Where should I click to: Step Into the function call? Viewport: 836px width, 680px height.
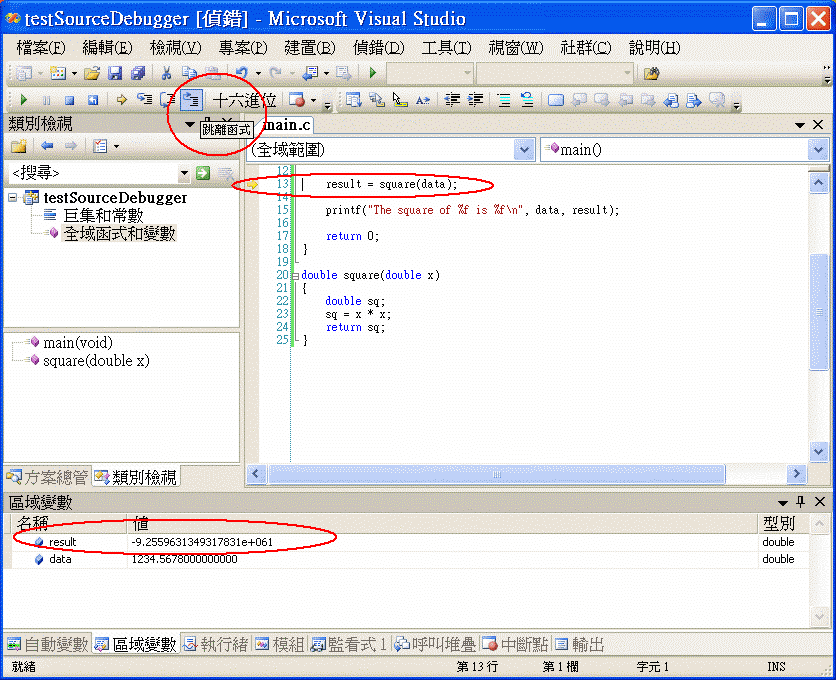point(144,100)
